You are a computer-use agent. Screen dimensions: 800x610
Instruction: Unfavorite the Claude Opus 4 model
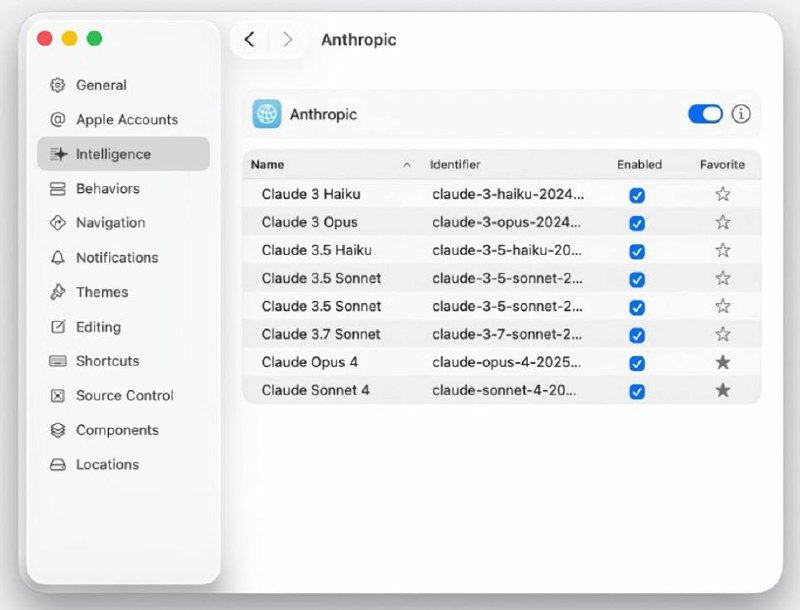tap(722, 362)
